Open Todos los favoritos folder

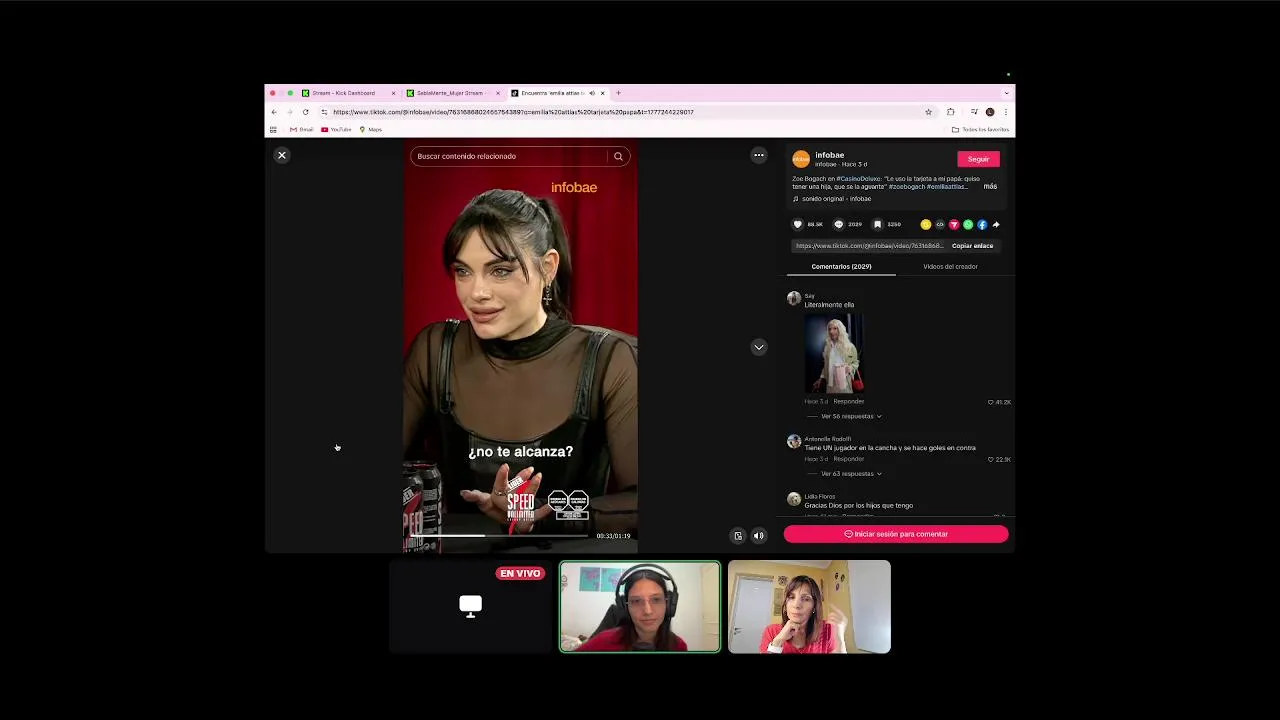pyautogui.click(x=981, y=129)
